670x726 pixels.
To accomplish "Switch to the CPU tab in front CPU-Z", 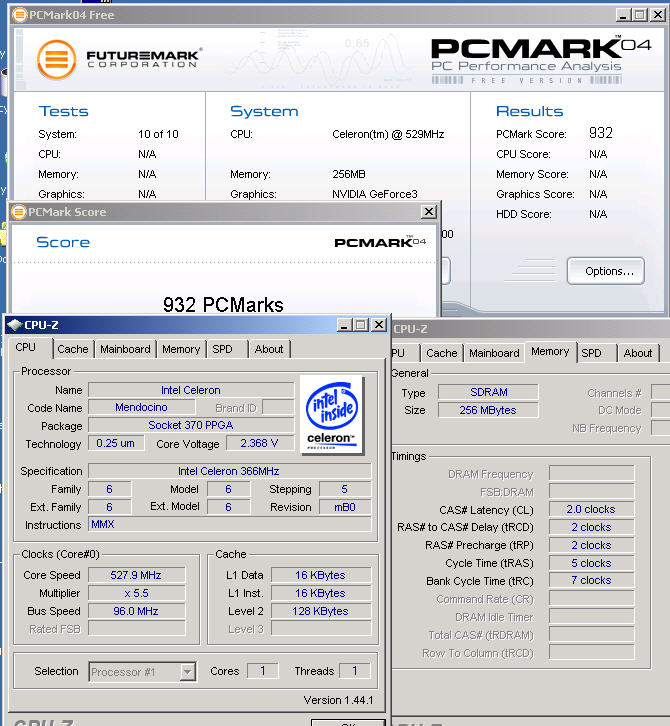I will click(25, 347).
